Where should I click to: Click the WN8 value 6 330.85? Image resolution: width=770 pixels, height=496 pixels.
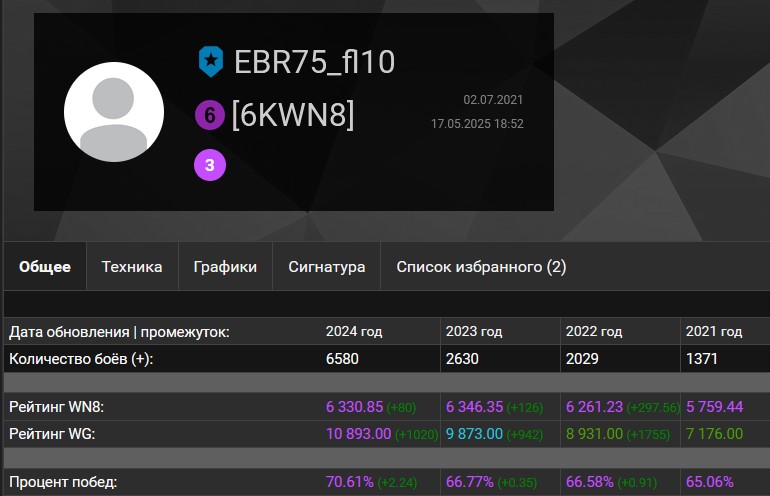[355, 407]
